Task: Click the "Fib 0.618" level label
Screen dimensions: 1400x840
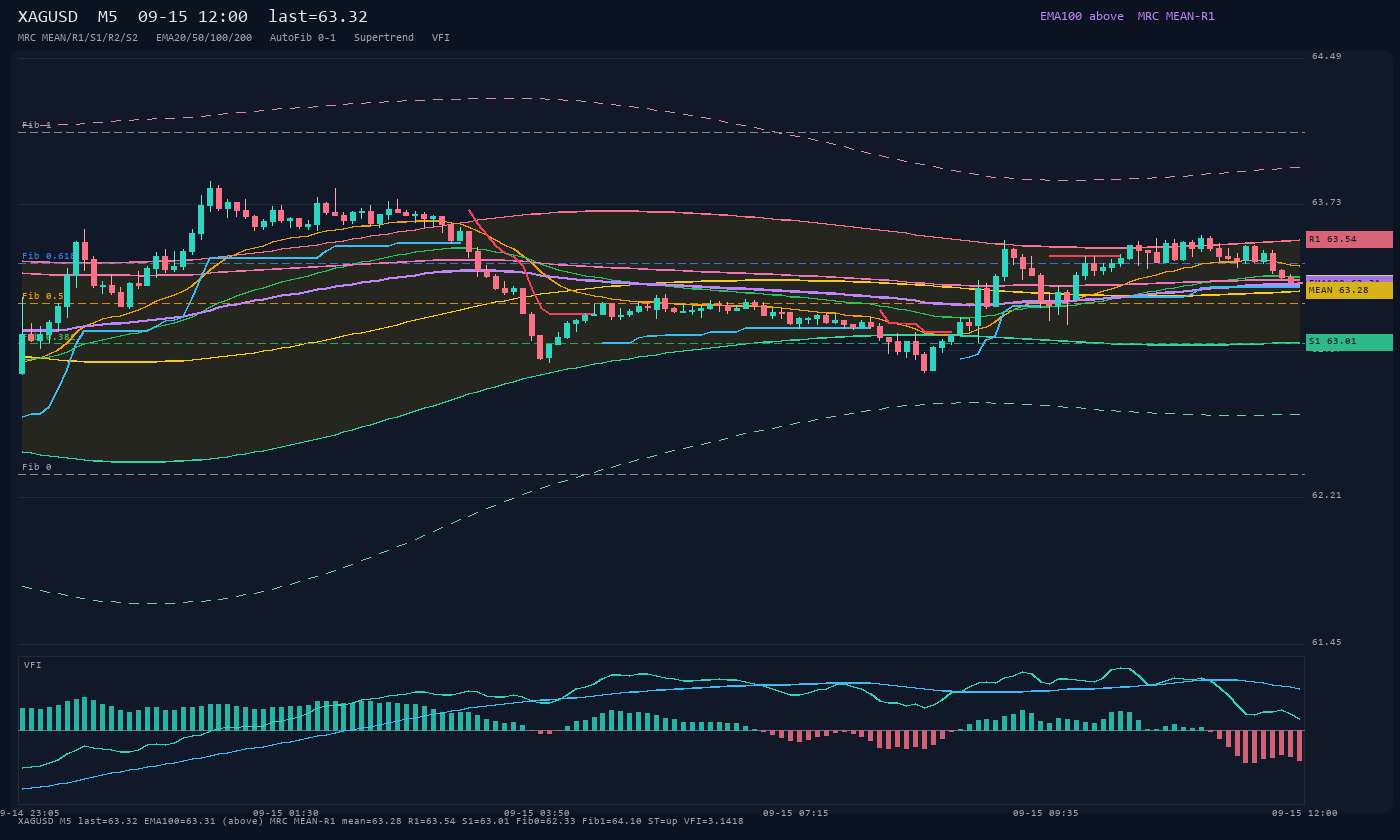Action: [49, 256]
